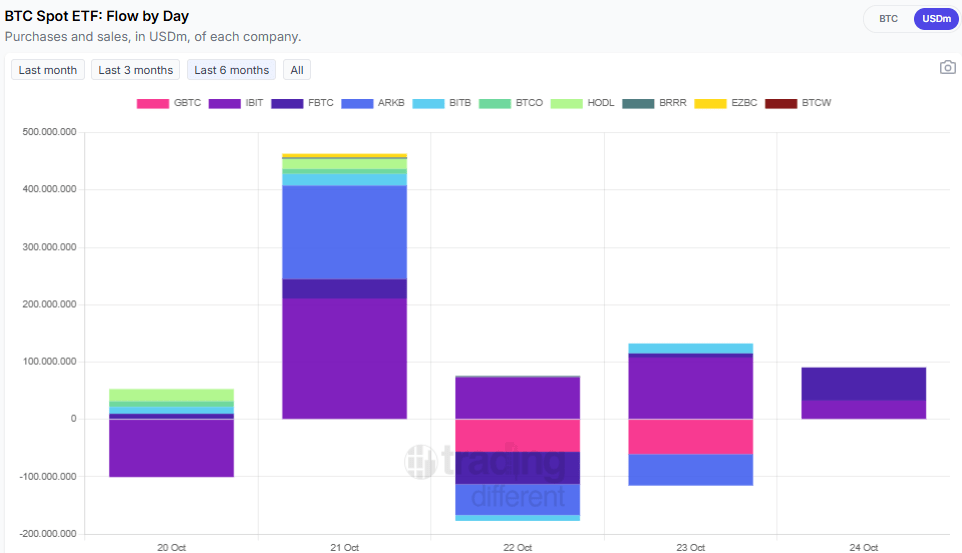Click the 20 Oct negative IBIT bar
The height and width of the screenshot is (553, 962).
(171, 448)
